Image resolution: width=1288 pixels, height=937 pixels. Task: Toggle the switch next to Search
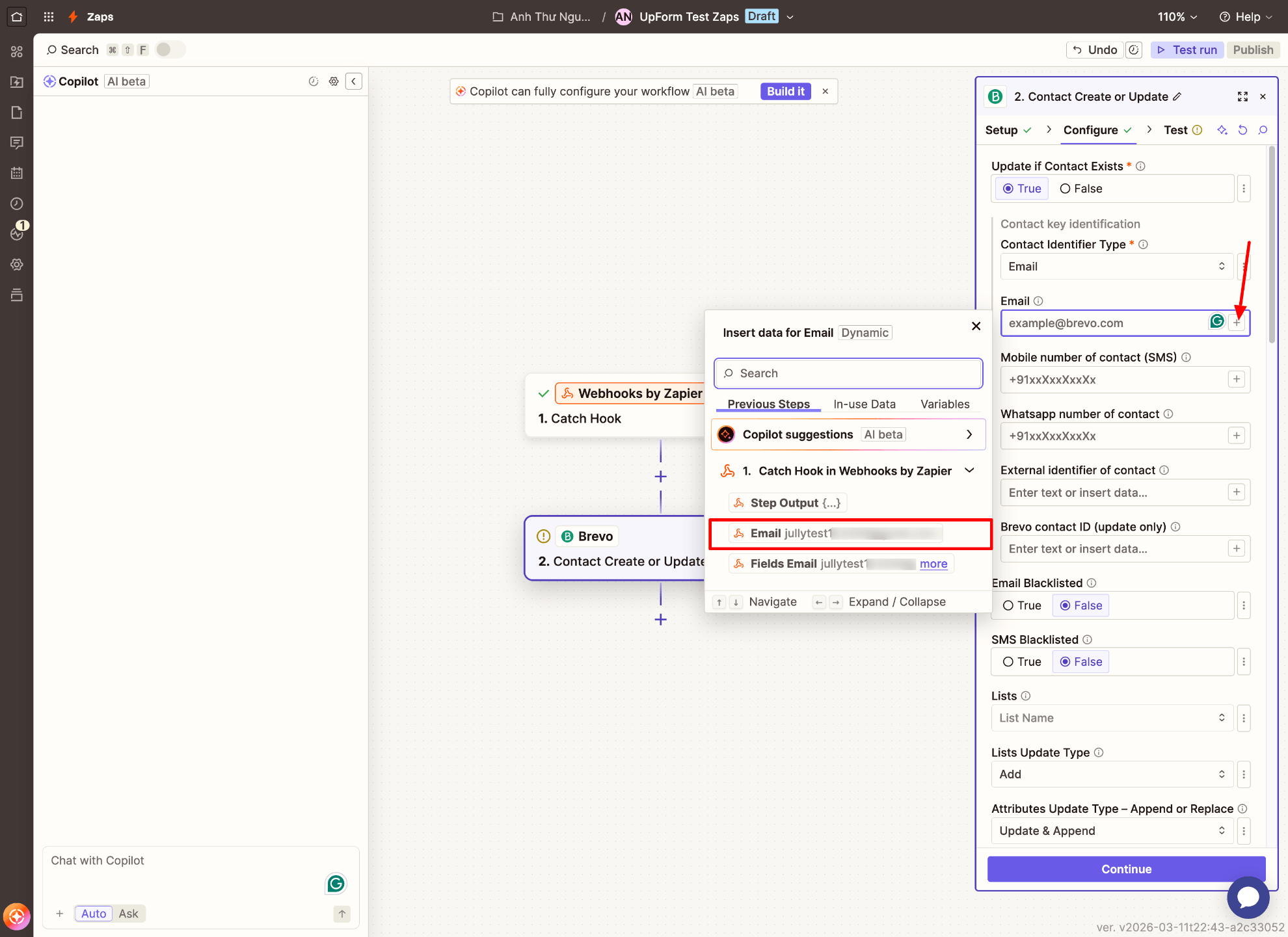[x=170, y=49]
